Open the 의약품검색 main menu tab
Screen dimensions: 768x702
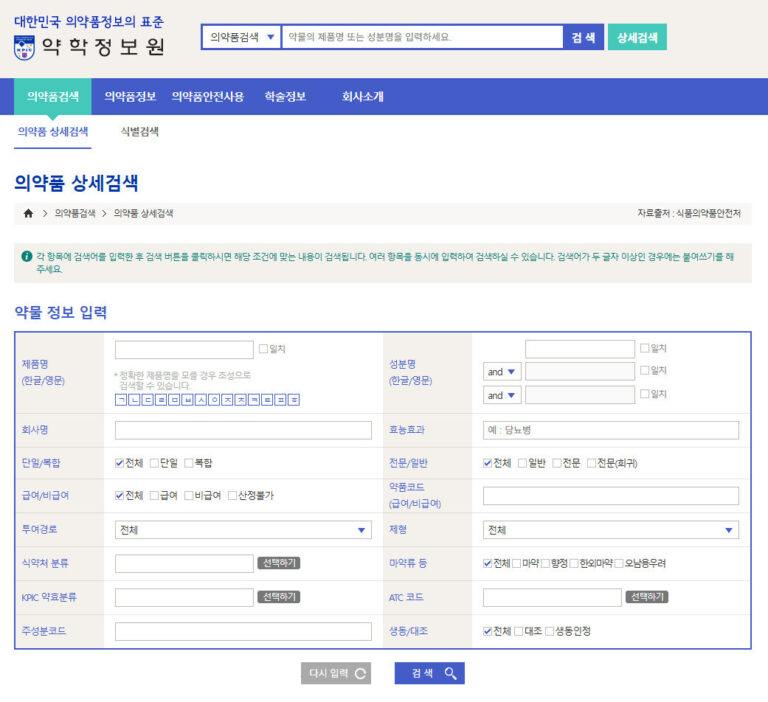[52, 97]
